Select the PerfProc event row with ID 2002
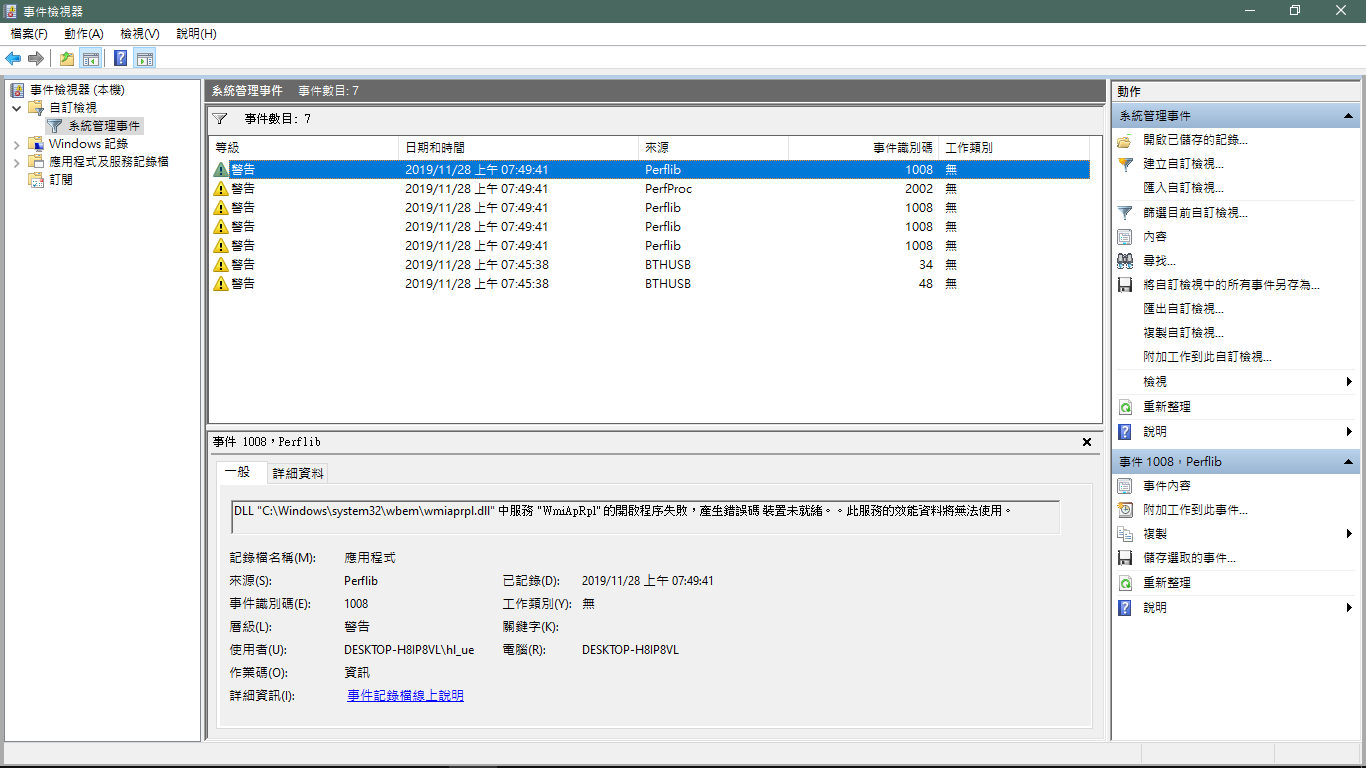The image size is (1366, 768). [x=649, y=189]
